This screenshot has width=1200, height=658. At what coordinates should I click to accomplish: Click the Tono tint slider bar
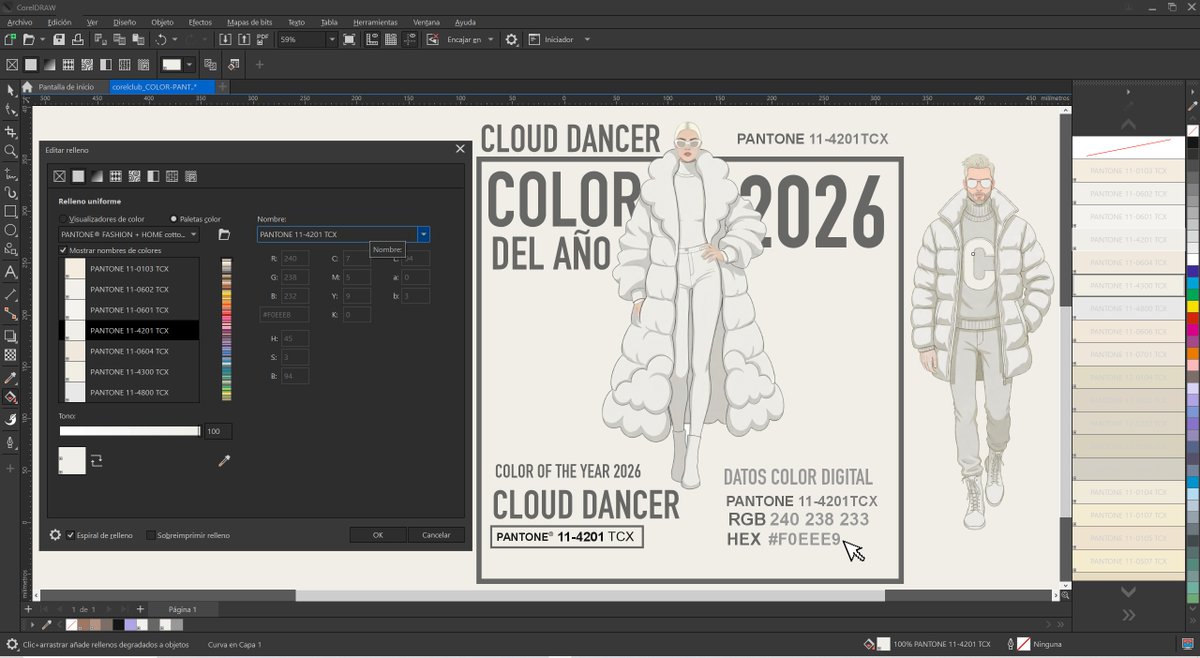(130, 431)
